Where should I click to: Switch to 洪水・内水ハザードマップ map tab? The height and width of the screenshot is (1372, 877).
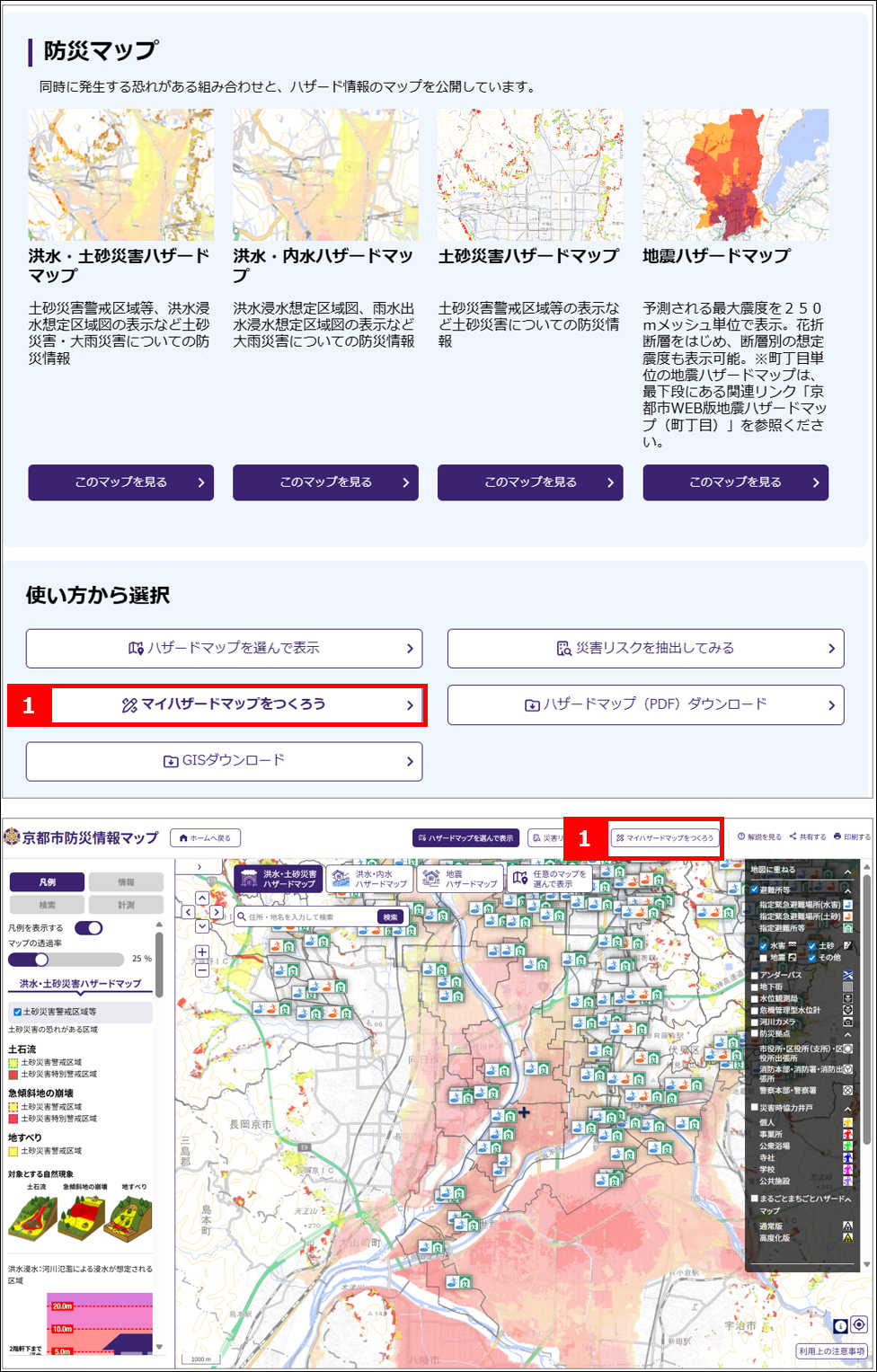point(370,879)
